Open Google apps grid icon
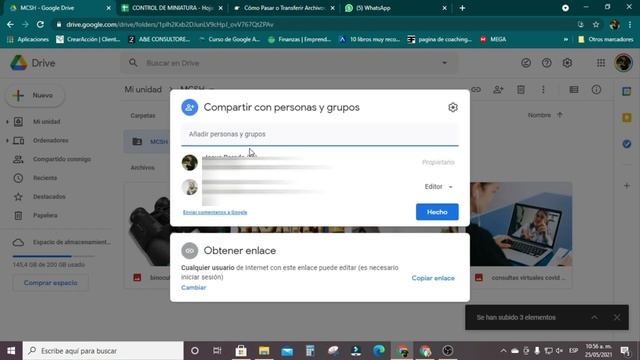 (601, 63)
